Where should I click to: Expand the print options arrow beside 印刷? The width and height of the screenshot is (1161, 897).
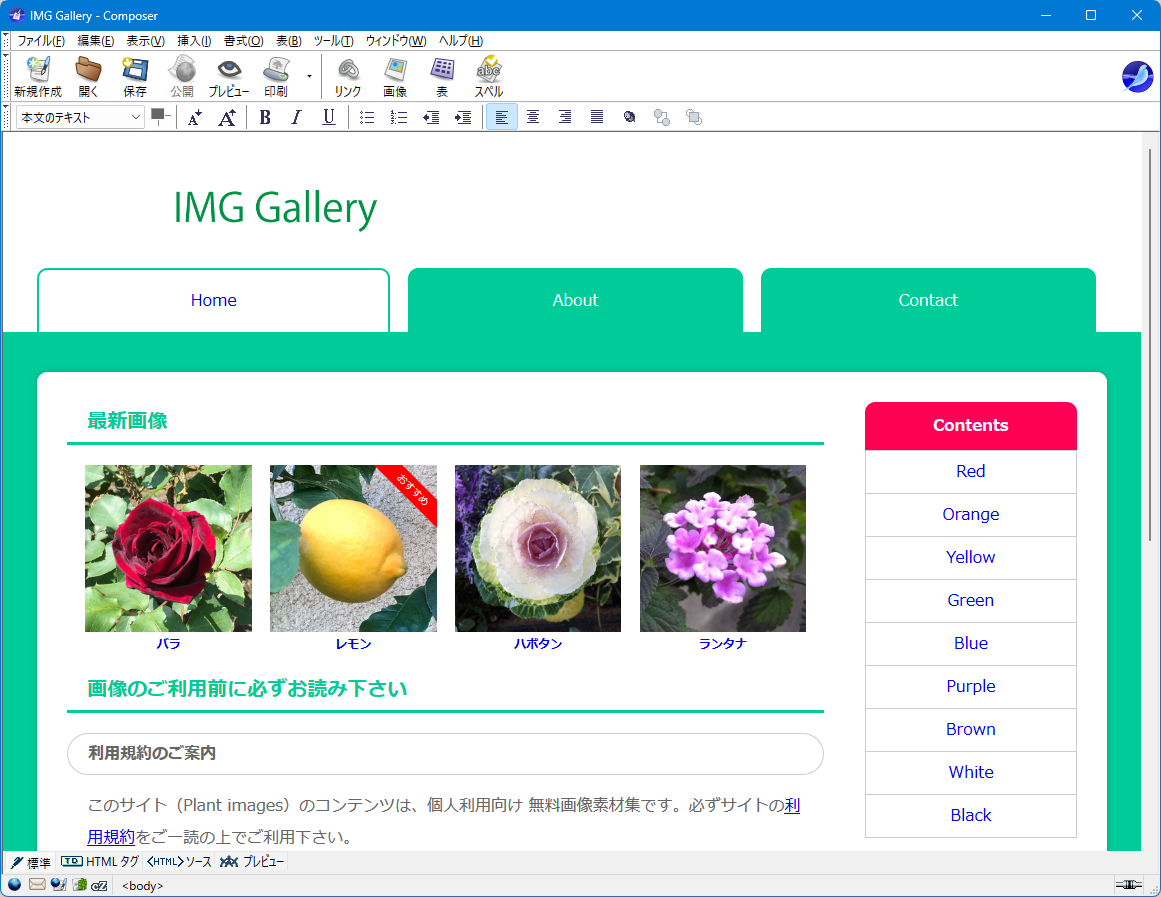(x=309, y=76)
